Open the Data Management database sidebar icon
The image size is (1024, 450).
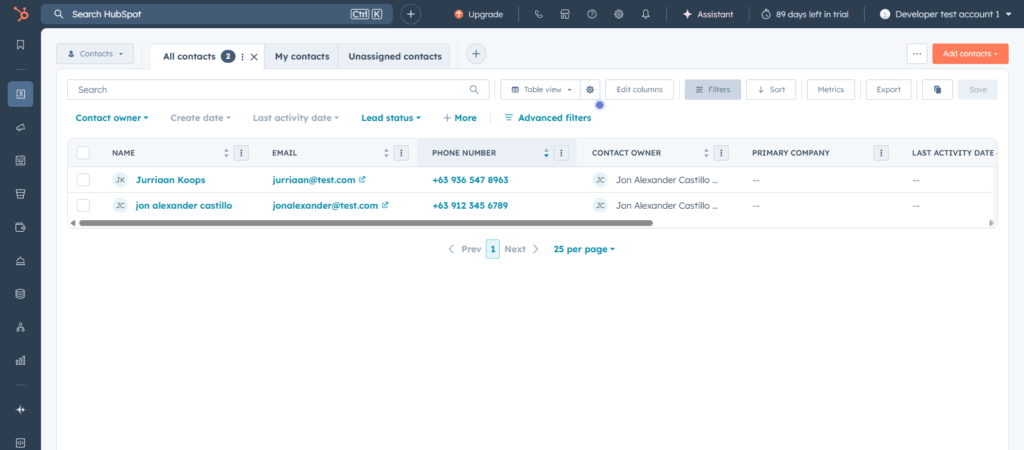pos(20,294)
